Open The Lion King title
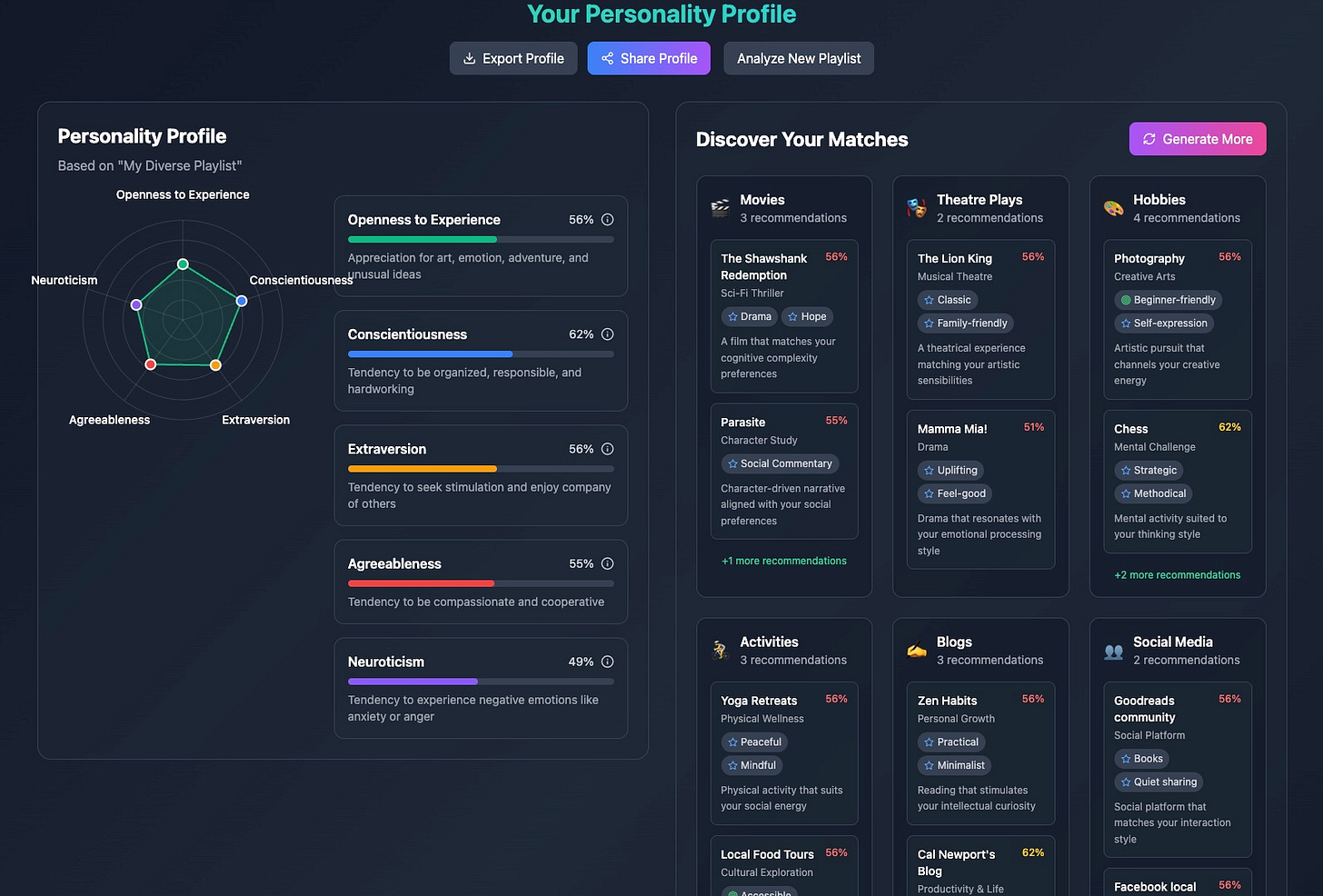The width and height of the screenshot is (1323, 896). pos(955,259)
